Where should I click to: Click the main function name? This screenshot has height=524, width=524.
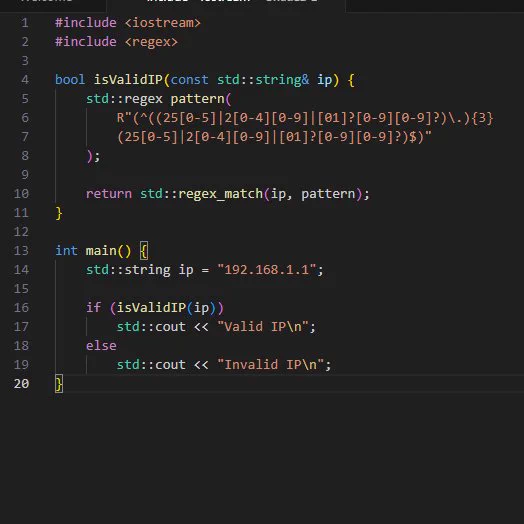tap(101, 251)
